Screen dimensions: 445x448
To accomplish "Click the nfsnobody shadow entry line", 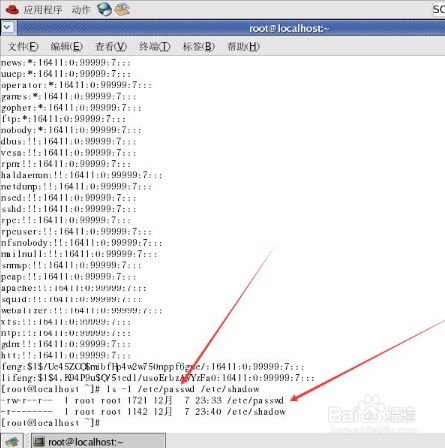I will point(82,243).
